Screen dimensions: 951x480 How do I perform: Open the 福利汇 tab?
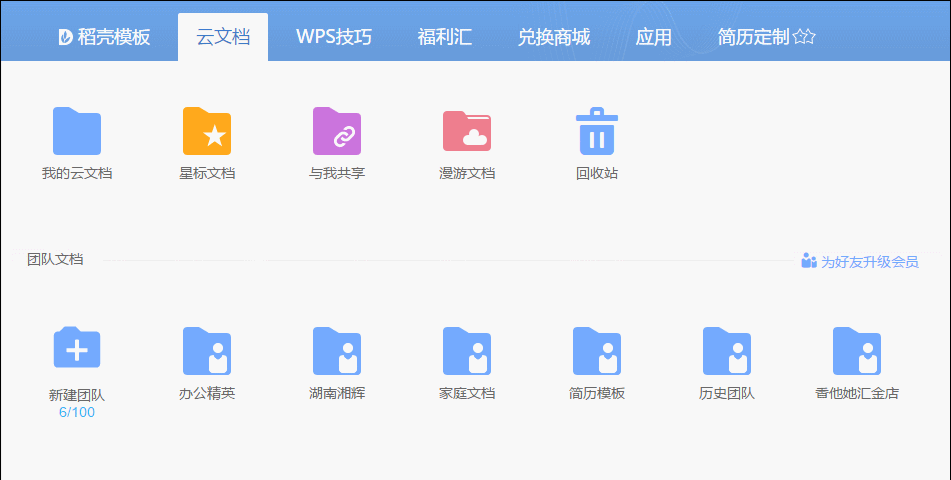(x=445, y=38)
